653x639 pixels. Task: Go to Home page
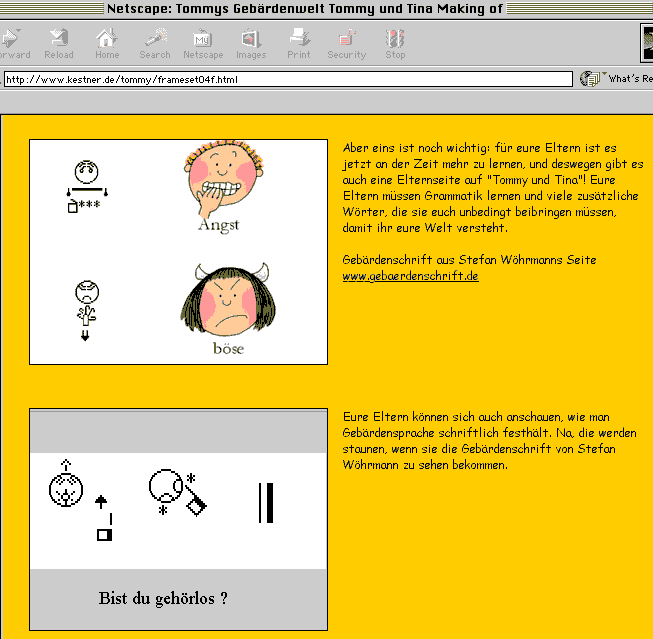[x=107, y=44]
